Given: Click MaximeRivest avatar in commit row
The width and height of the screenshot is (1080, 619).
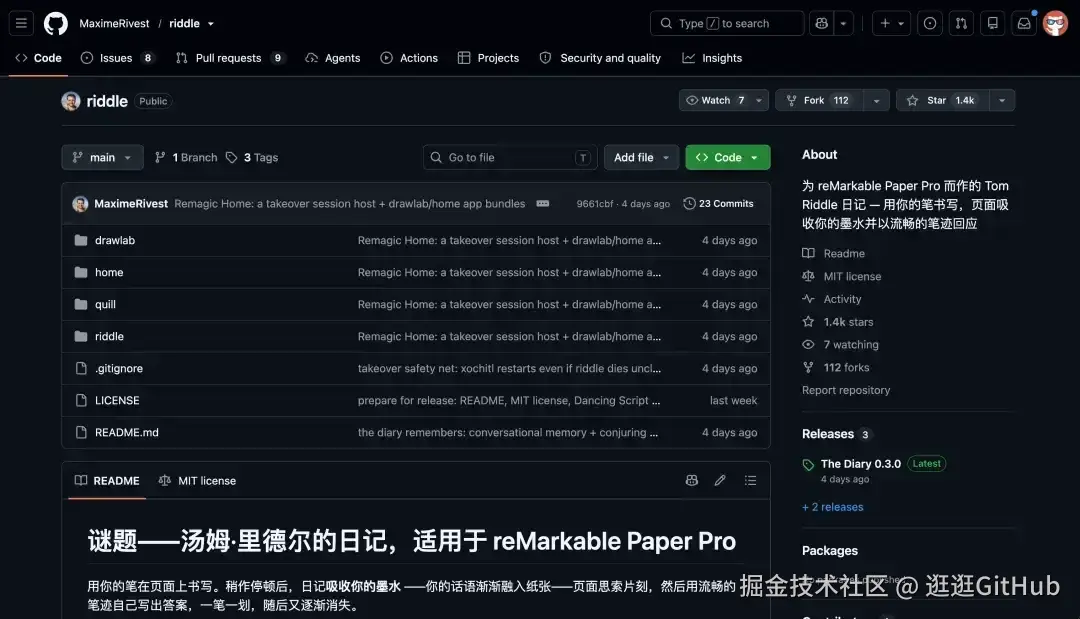Looking at the screenshot, I should (x=80, y=204).
